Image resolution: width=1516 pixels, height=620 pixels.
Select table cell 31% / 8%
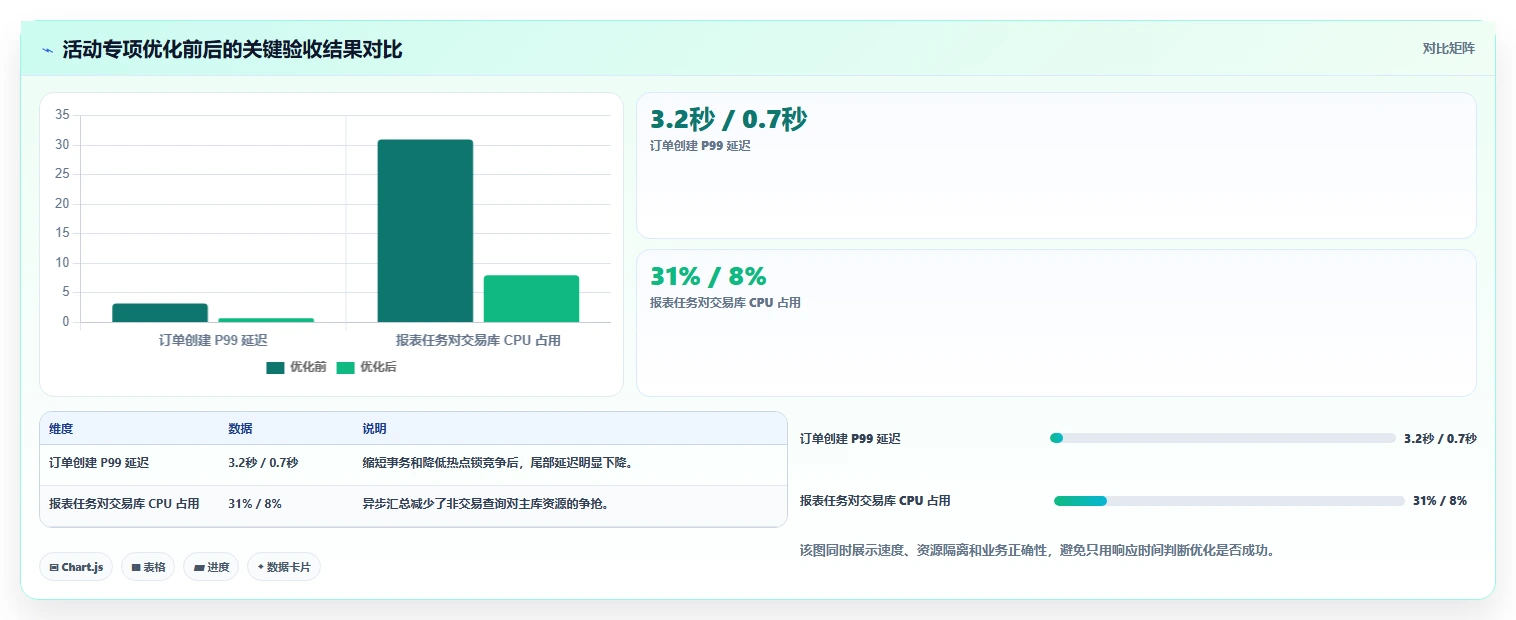(255, 504)
